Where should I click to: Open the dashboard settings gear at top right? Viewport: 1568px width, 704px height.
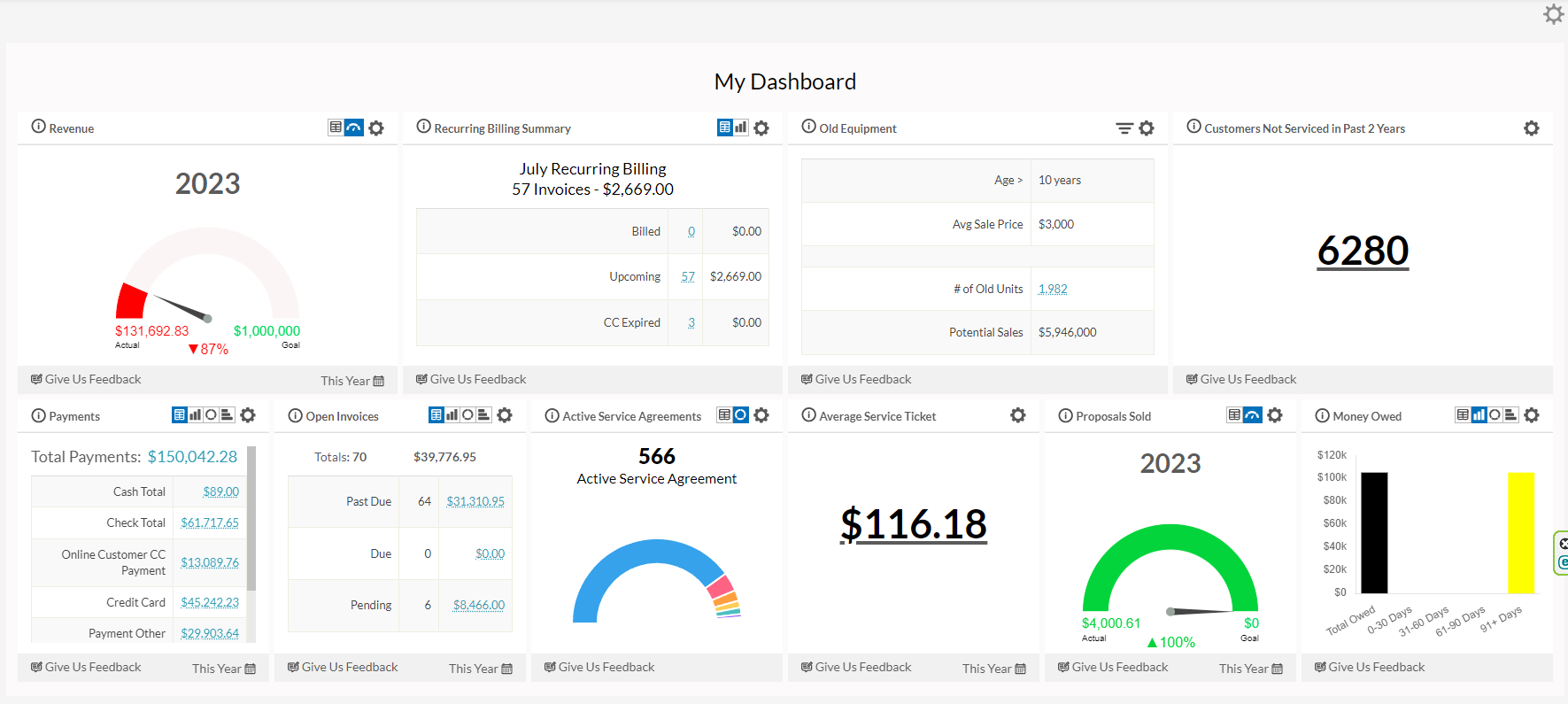[1553, 14]
